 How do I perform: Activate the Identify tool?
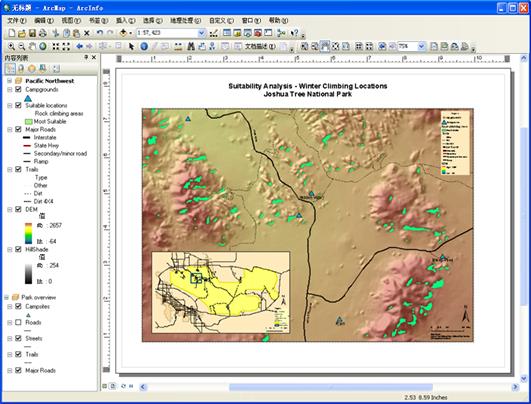click(144, 46)
